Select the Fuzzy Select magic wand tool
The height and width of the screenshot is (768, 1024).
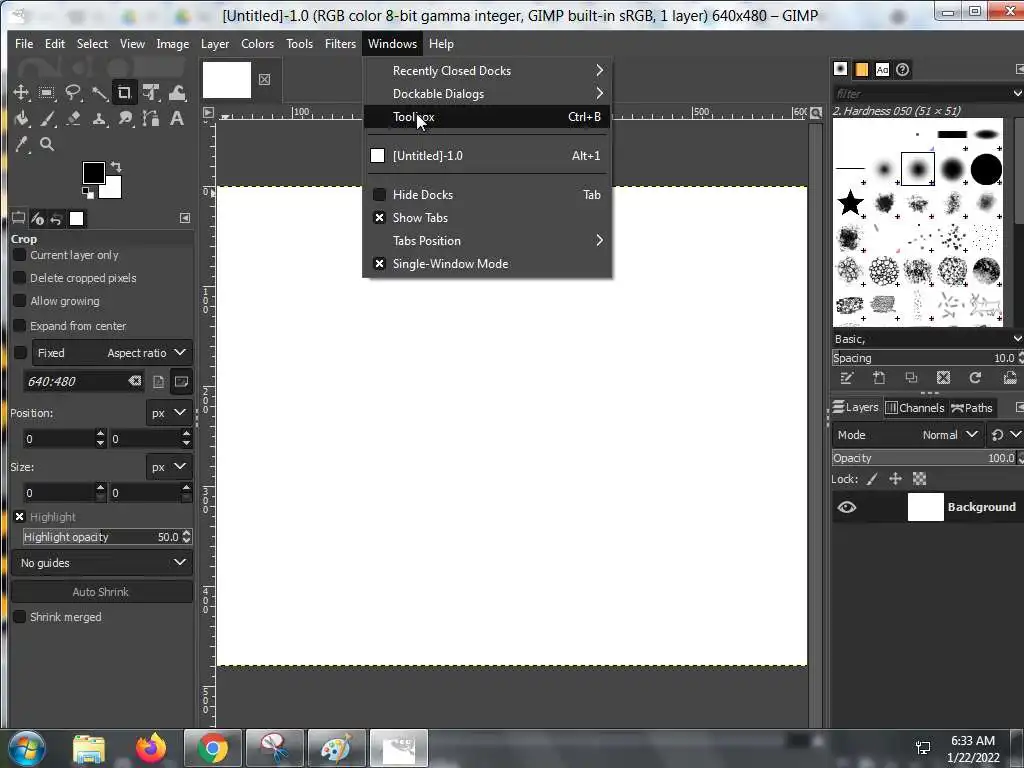[99, 92]
